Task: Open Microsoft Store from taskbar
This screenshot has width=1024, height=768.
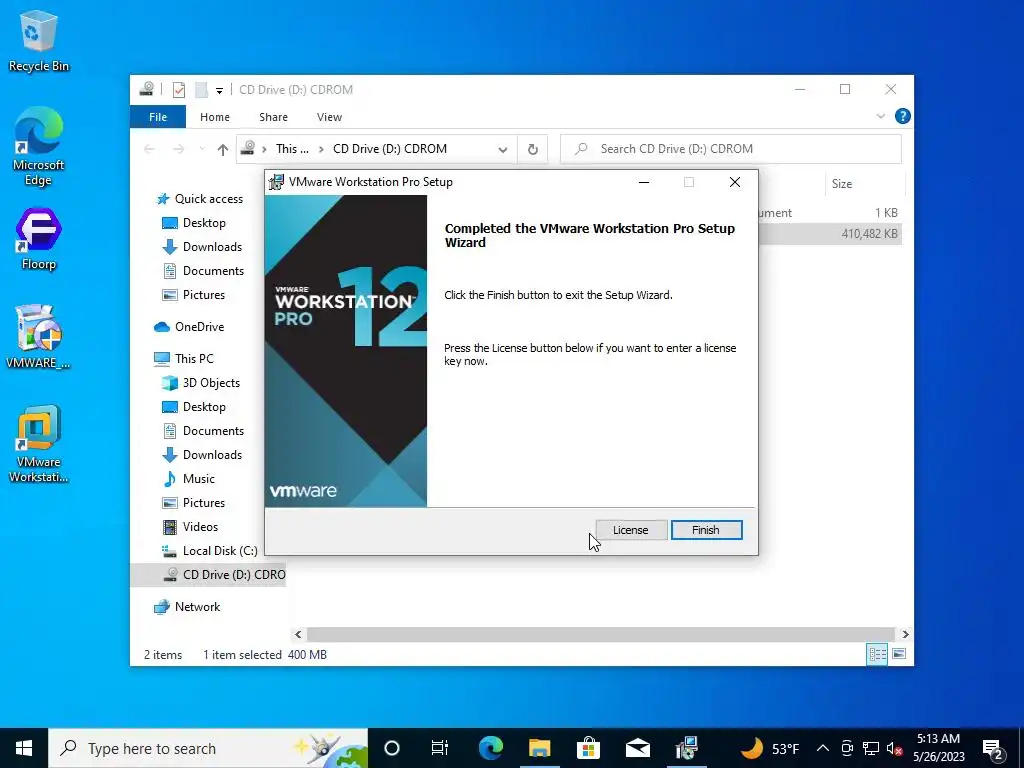Action: pos(588,748)
